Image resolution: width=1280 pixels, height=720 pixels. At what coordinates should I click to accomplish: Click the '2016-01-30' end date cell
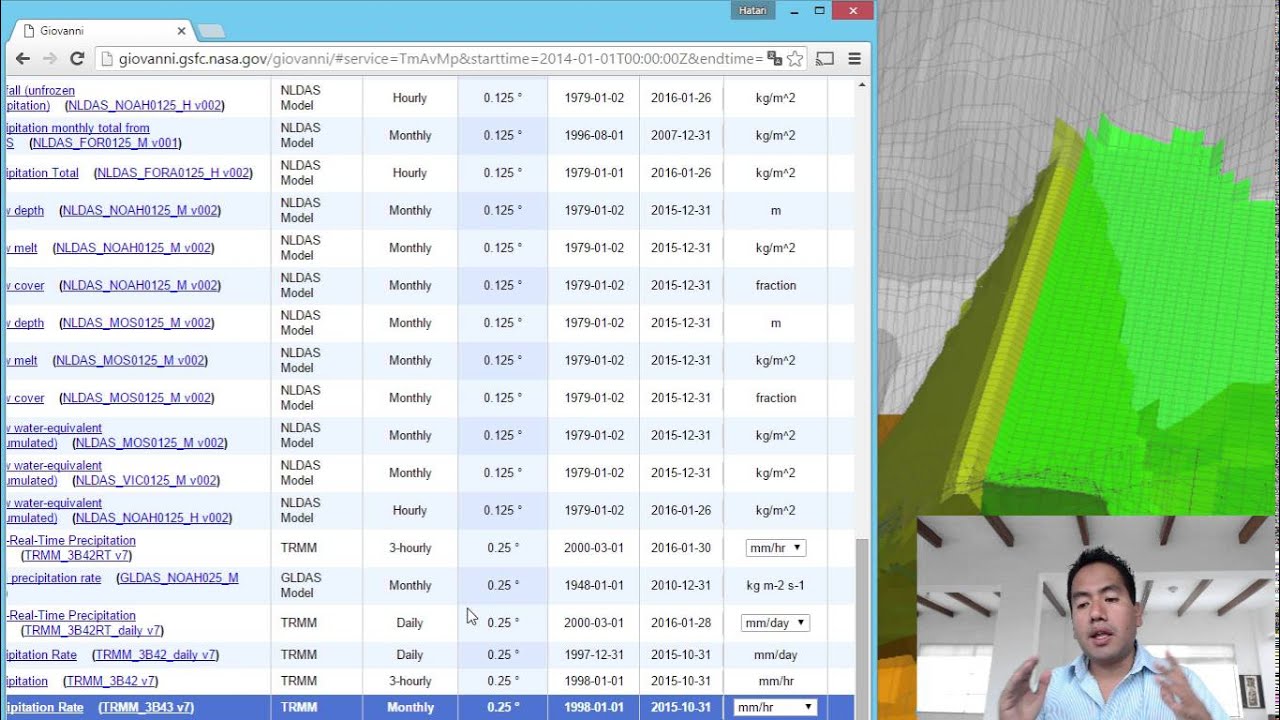click(681, 548)
